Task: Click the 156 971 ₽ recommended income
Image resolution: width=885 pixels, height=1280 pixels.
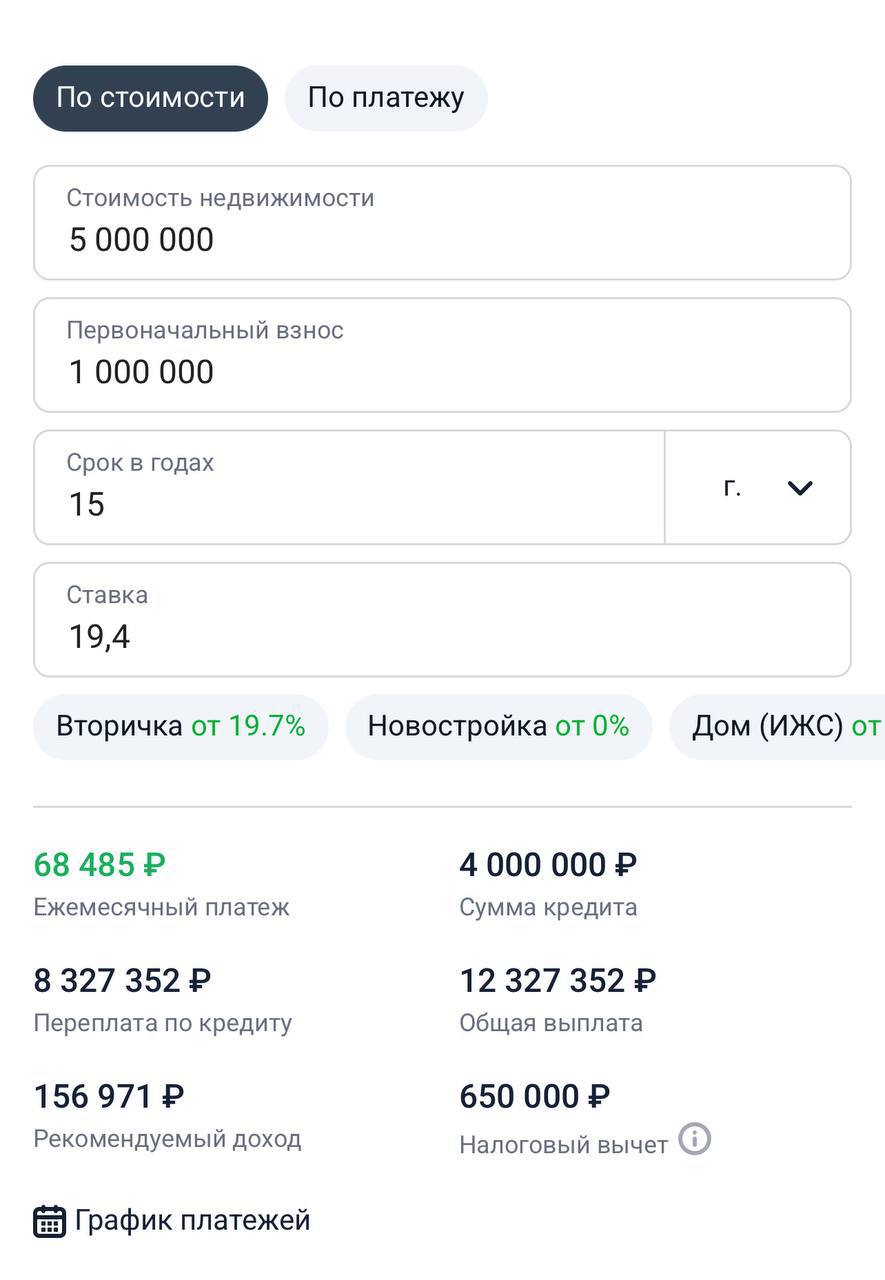Action: pos(109,1097)
